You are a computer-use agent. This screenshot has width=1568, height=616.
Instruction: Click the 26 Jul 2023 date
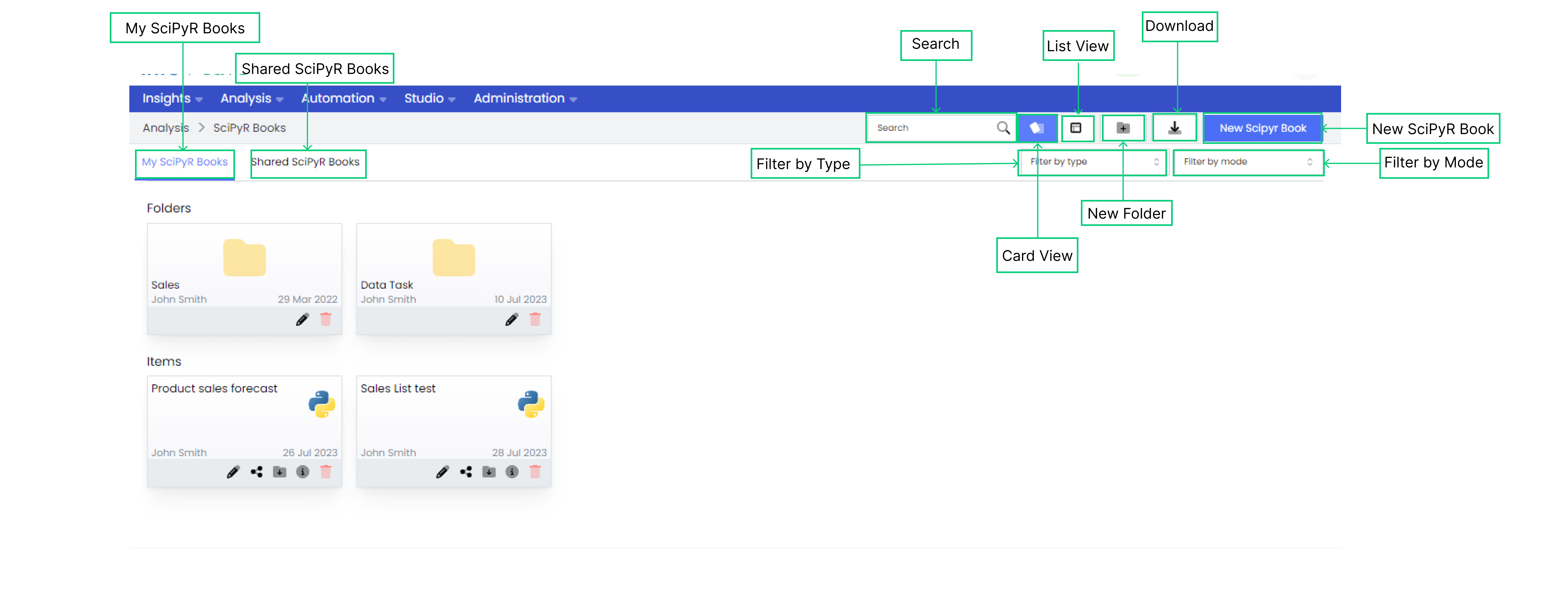tap(310, 452)
